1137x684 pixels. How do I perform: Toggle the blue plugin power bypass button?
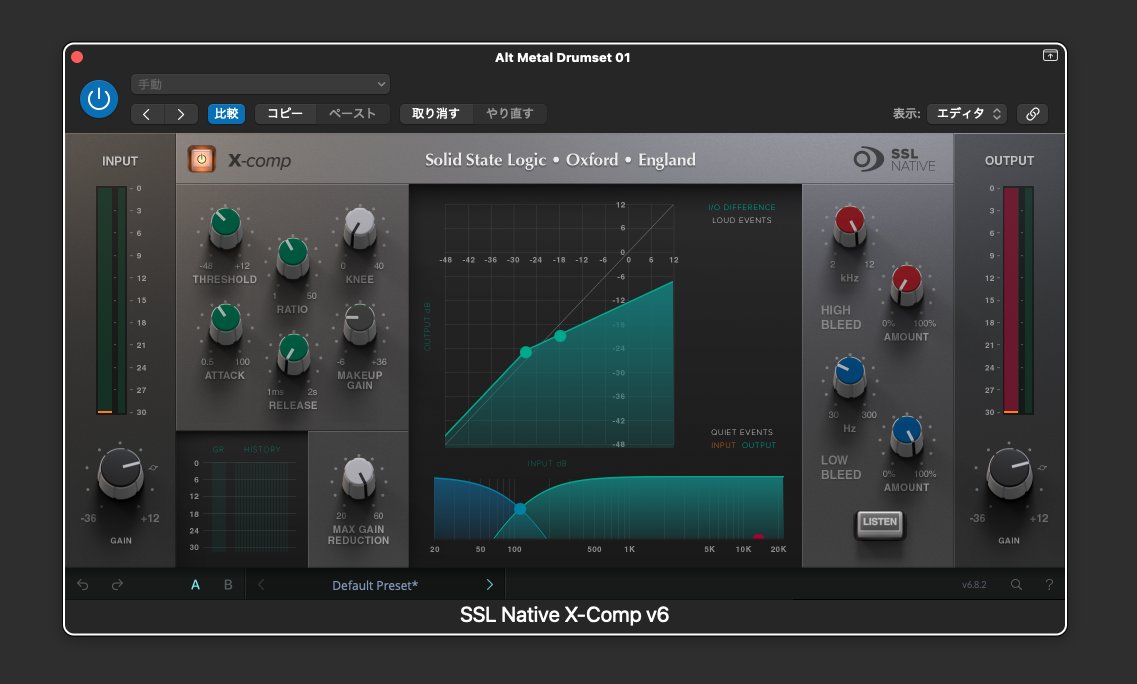(x=99, y=99)
